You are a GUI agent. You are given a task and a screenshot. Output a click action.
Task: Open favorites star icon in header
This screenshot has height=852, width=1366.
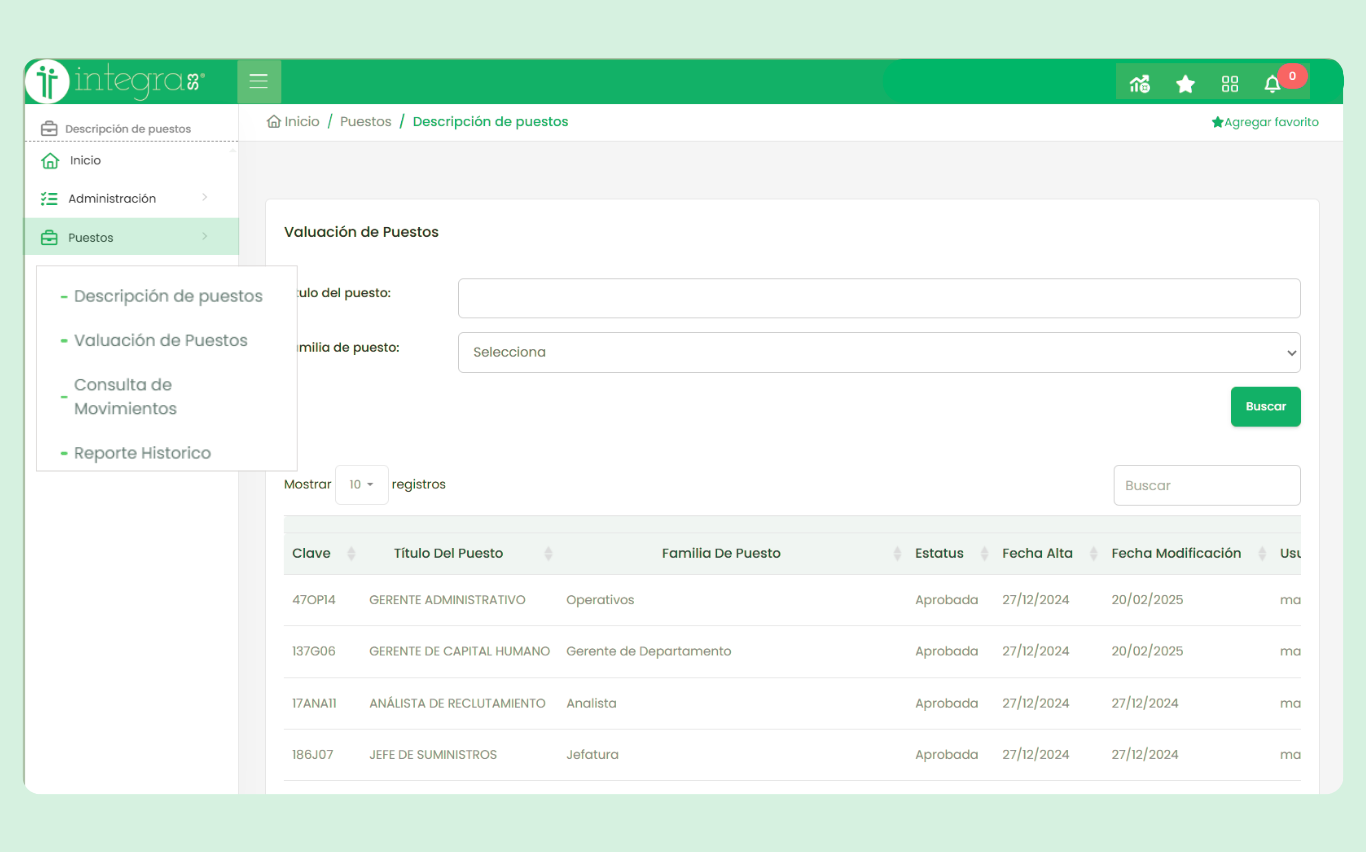(1185, 84)
